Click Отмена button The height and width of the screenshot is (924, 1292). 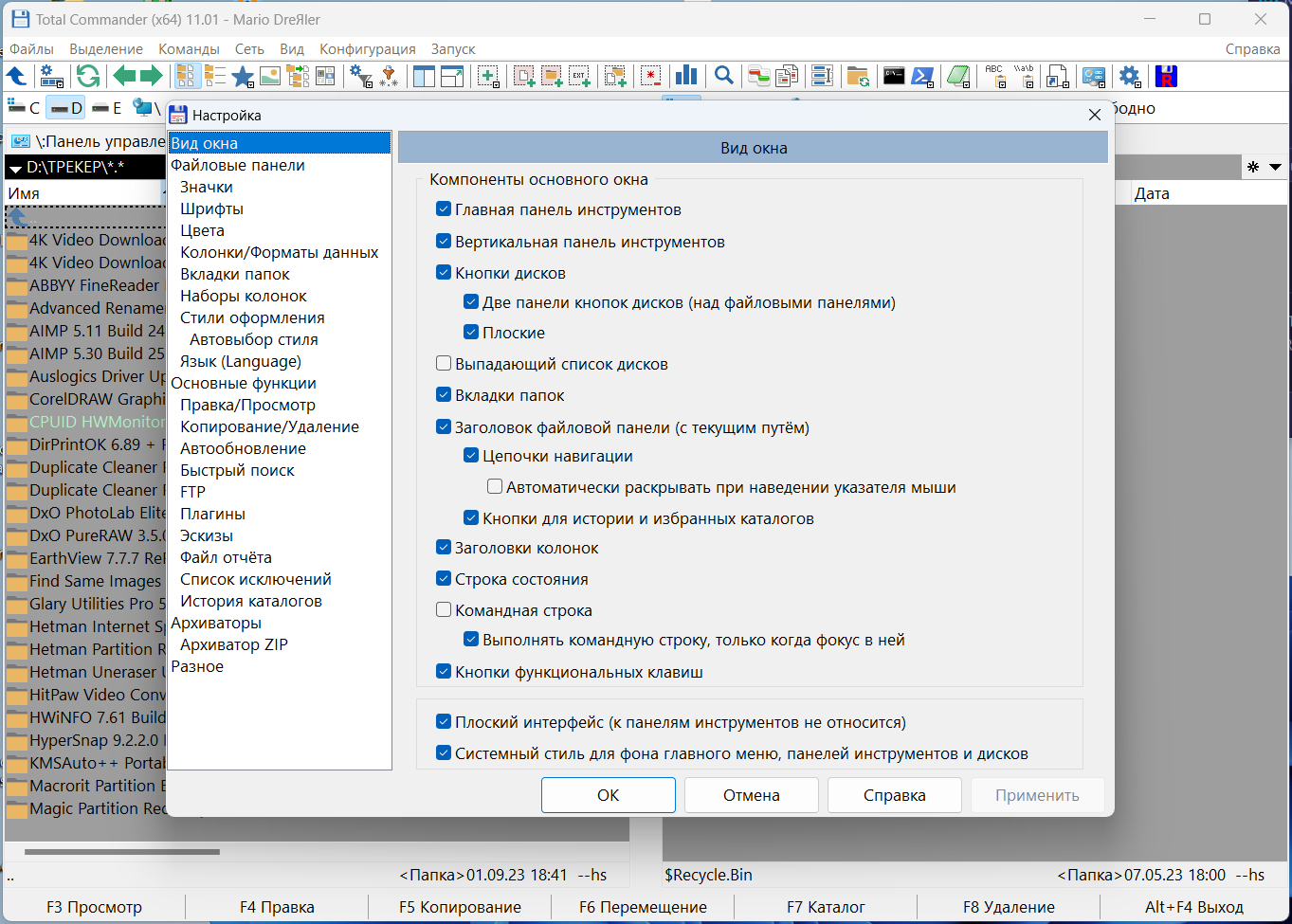pos(752,795)
